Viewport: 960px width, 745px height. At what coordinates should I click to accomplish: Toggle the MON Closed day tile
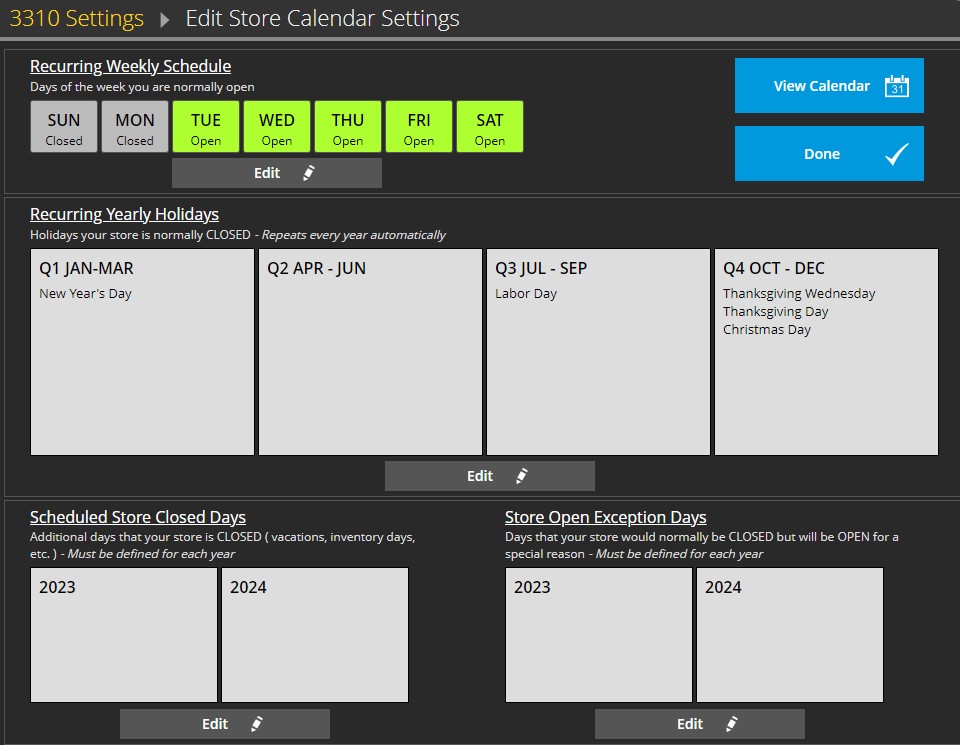point(135,127)
